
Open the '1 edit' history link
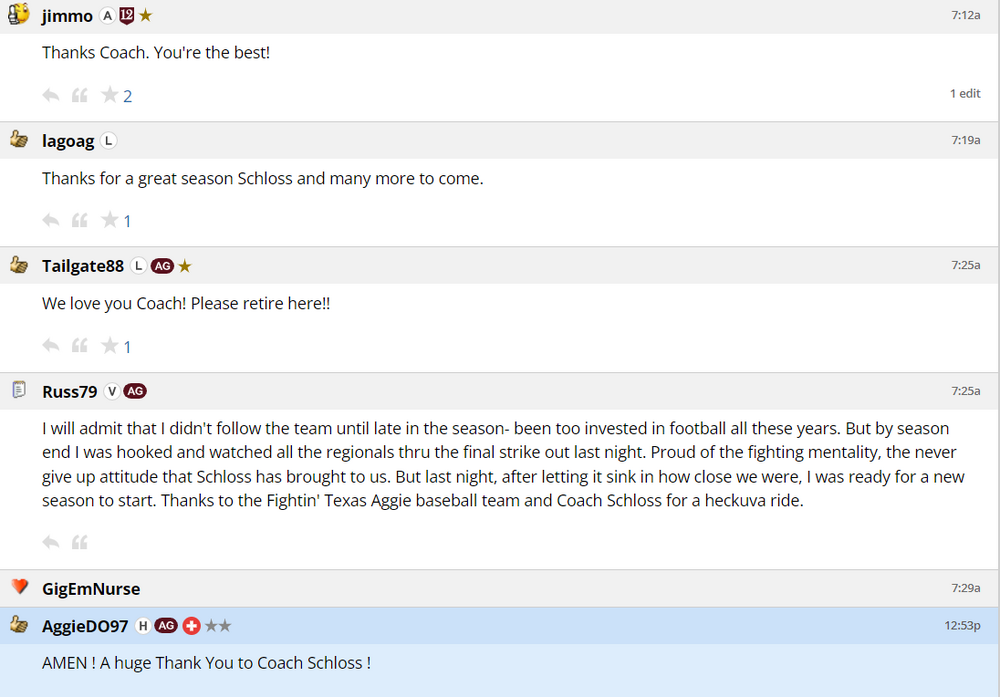964,93
